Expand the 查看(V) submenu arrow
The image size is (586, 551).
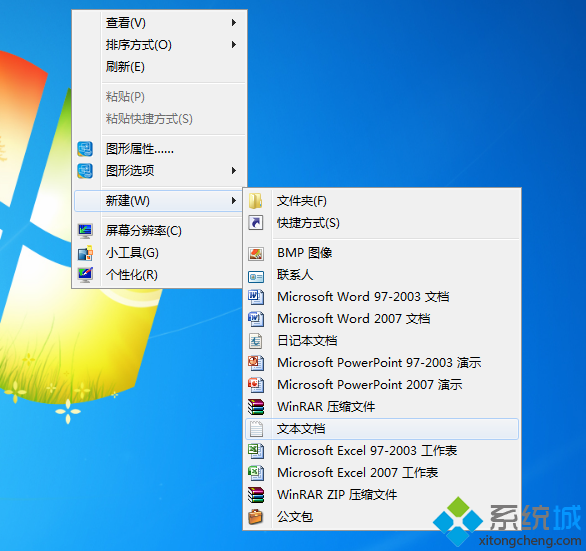click(x=234, y=23)
